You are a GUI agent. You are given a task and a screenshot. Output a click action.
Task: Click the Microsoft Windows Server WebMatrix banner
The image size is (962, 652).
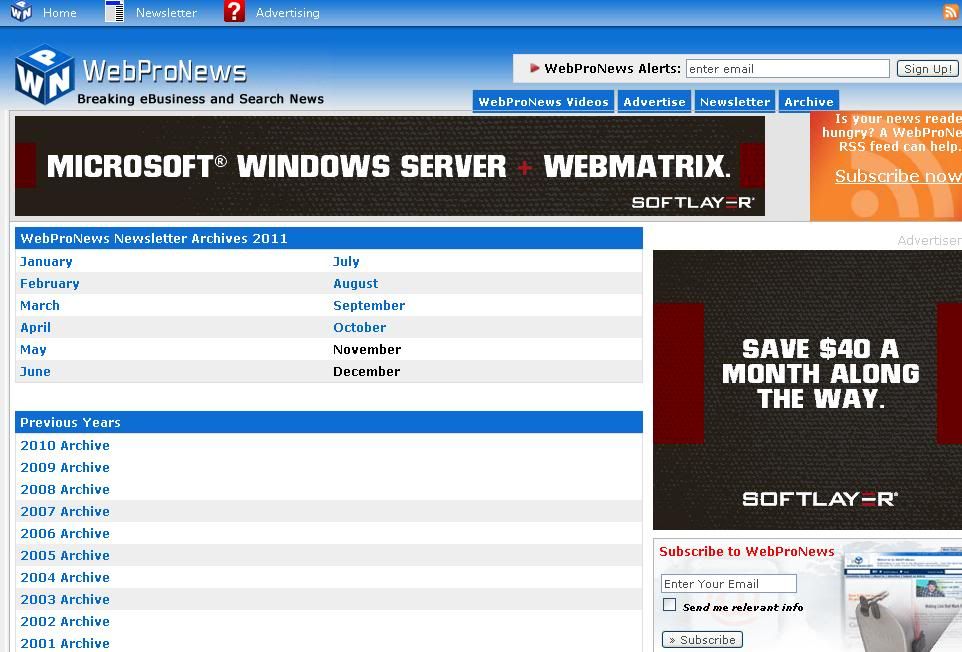390,166
